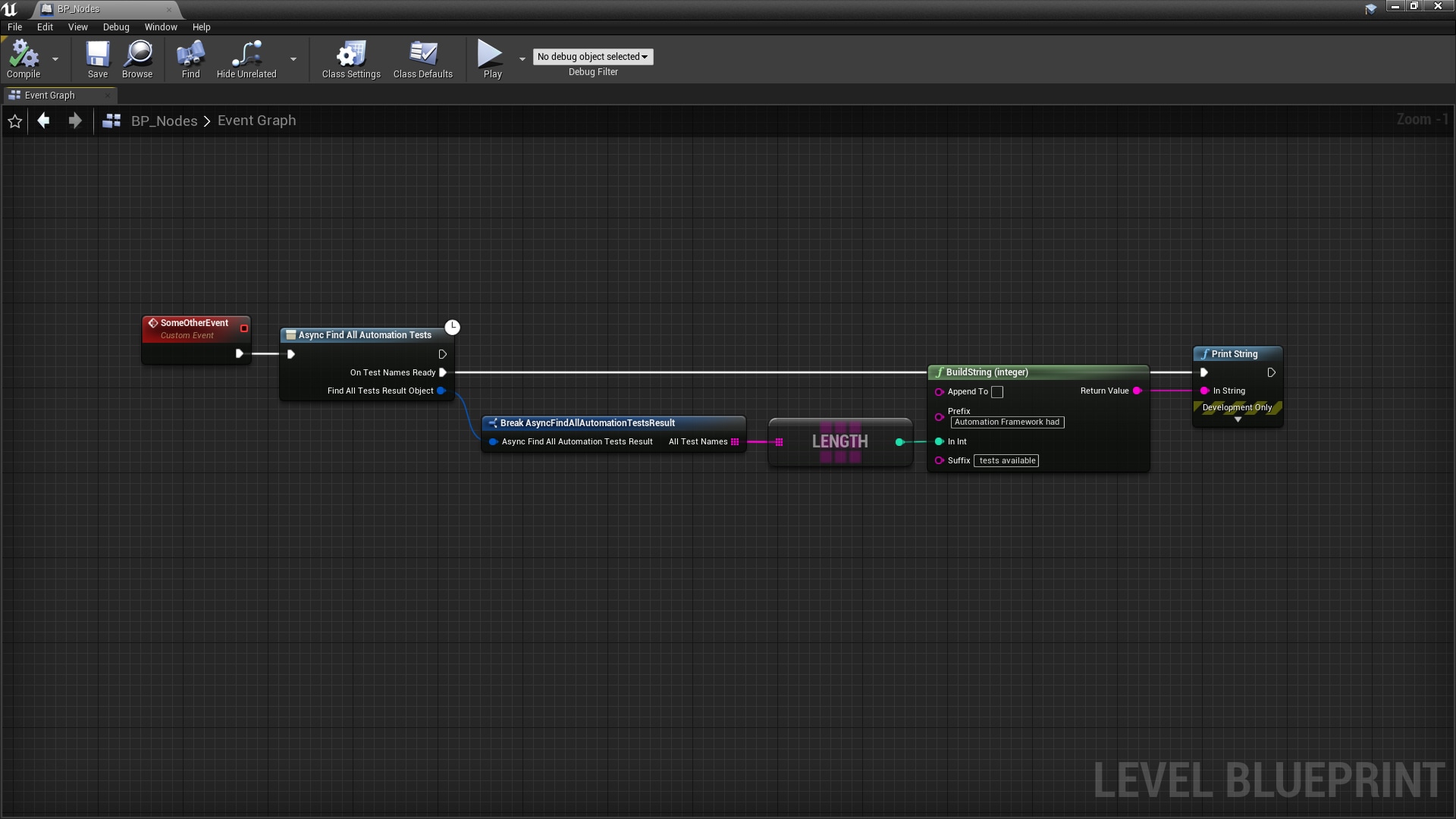This screenshot has width=1456, height=819.
Task: Select the Event Graph tab
Action: pos(52,95)
